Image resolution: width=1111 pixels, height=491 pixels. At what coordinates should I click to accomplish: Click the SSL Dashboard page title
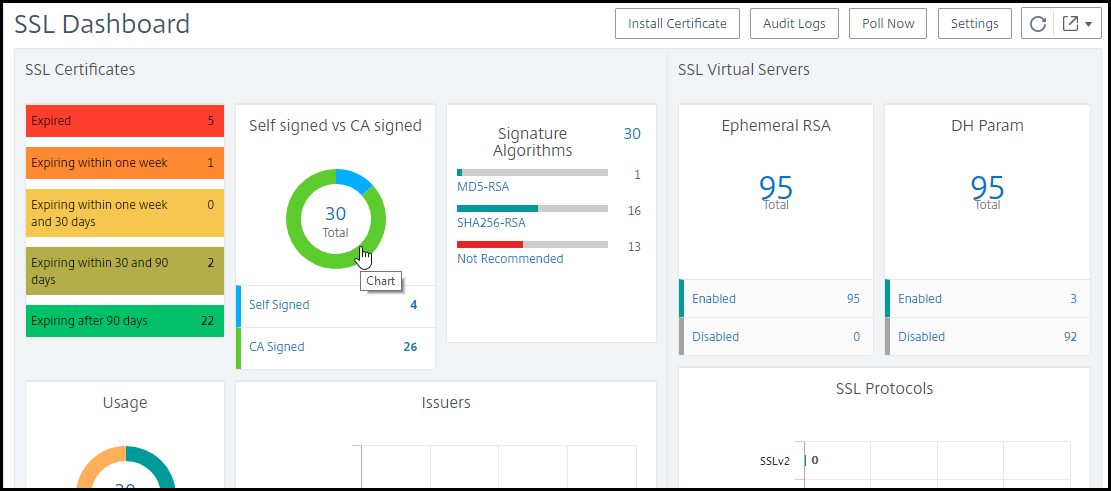(x=102, y=24)
